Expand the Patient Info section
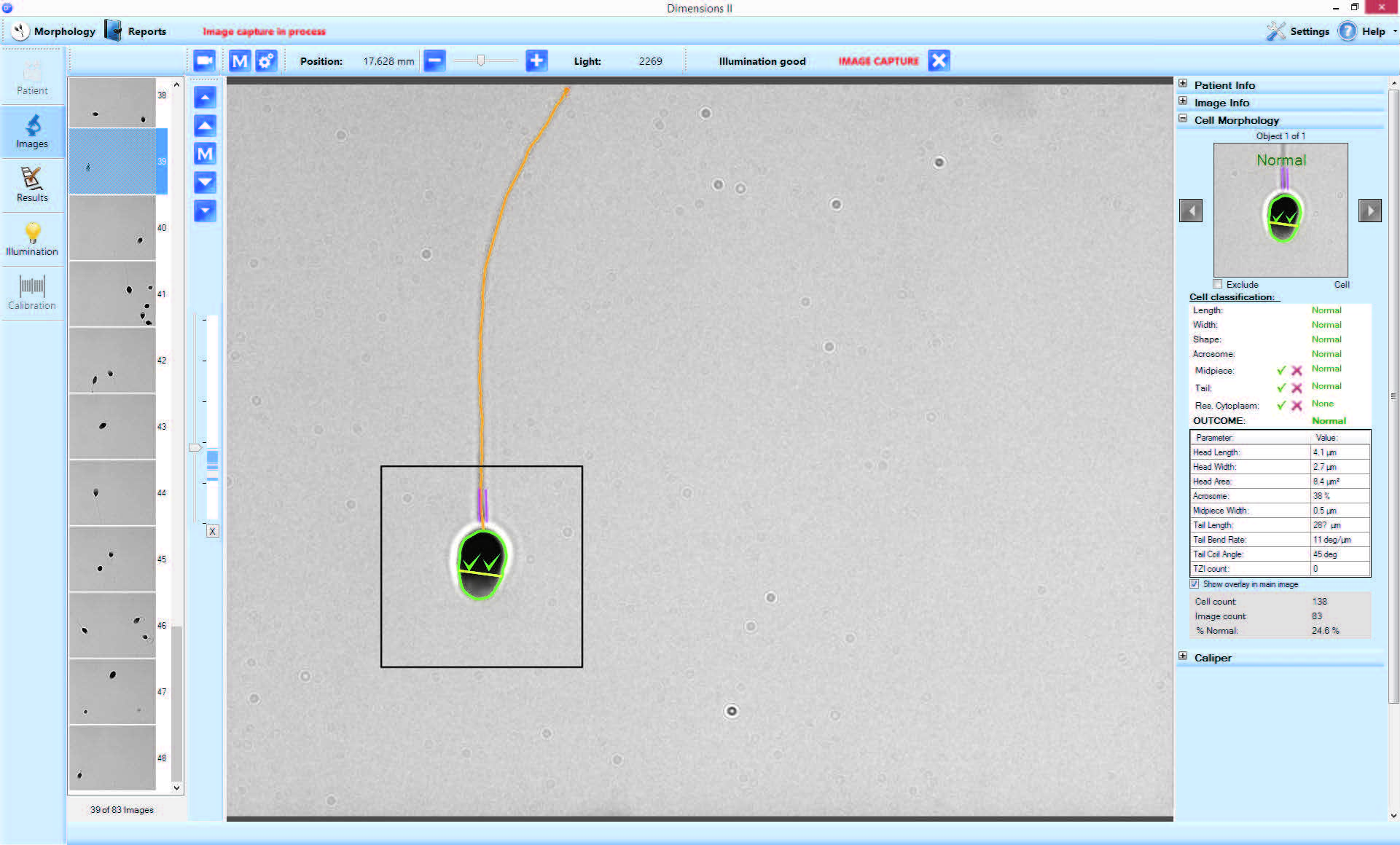 pos(1183,84)
